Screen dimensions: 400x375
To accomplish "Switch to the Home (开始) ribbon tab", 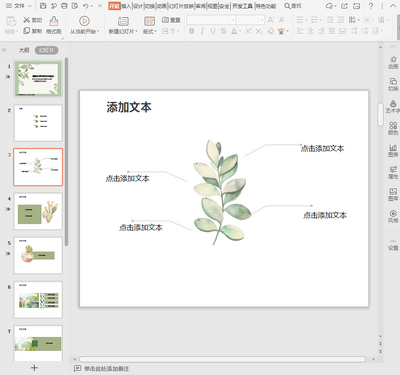I will pyautogui.click(x=114, y=6).
